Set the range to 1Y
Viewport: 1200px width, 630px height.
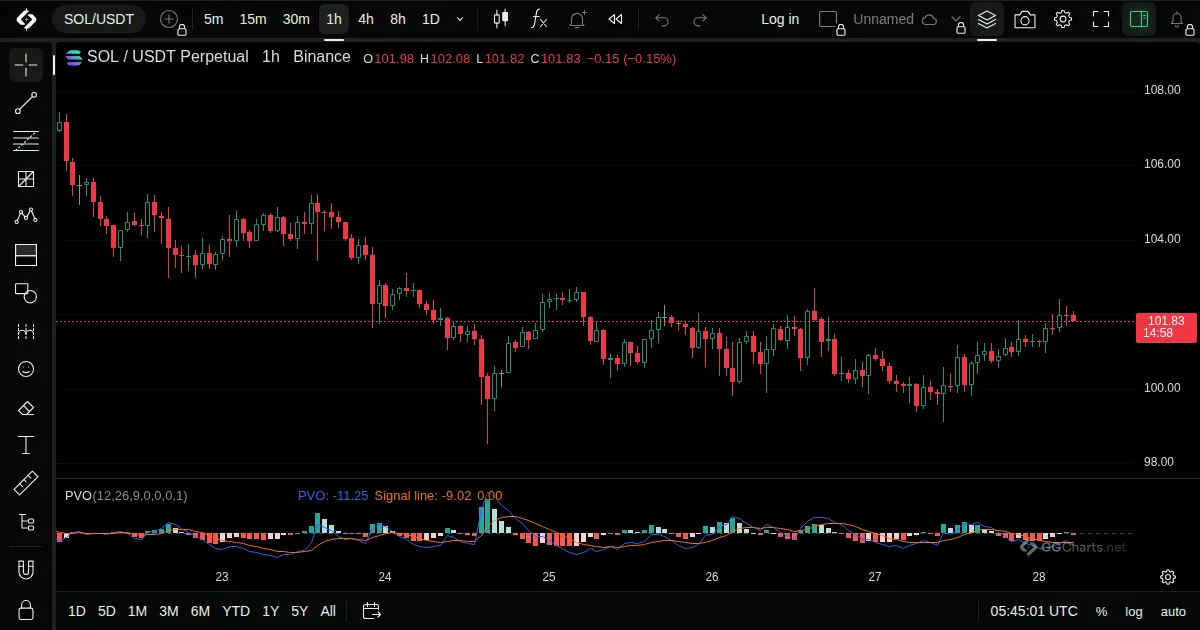[x=270, y=611]
